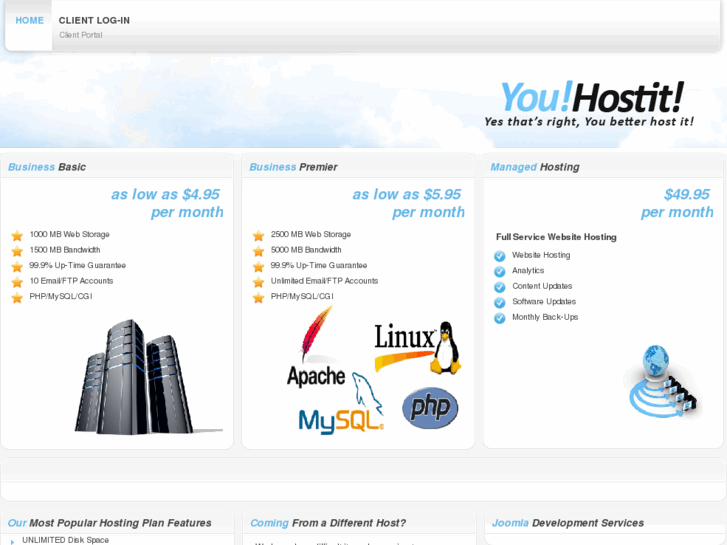Click 1000 MB Web Storage text
Viewport: 727px width, 545px height.
tap(70, 234)
